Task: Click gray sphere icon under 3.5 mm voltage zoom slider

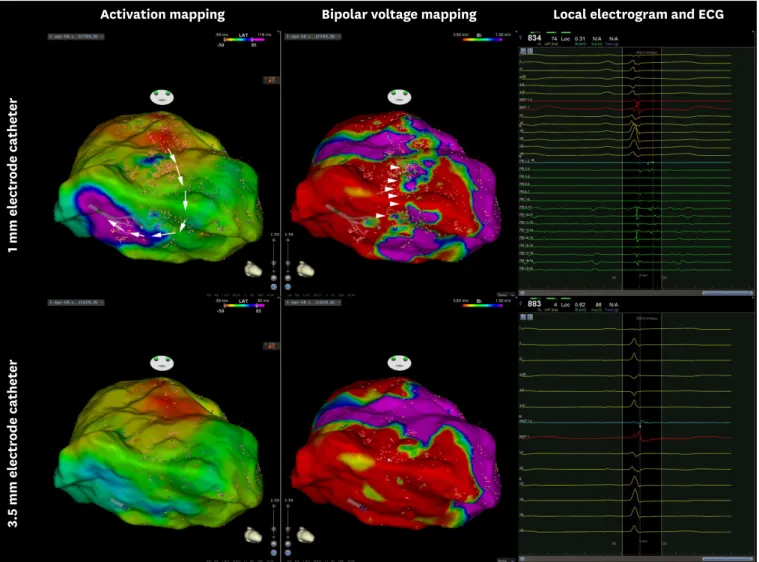Action: point(288,544)
